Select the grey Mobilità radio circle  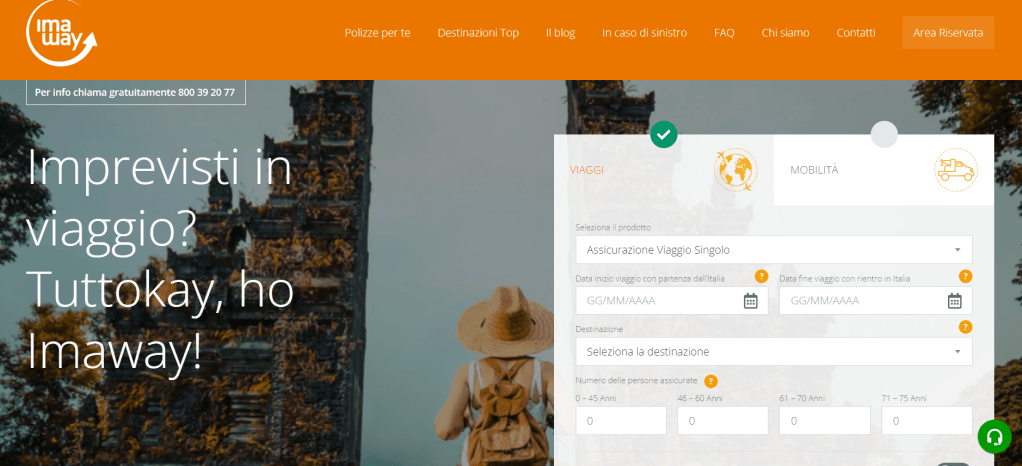pos(884,134)
